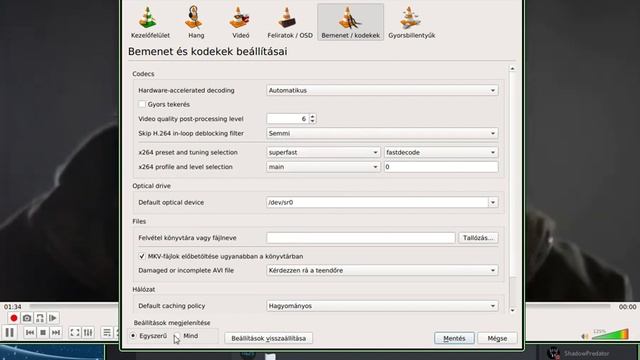Viewport: 640px width, 360px height.
Task: Open Default caching policy dropdown
Action: [382, 306]
